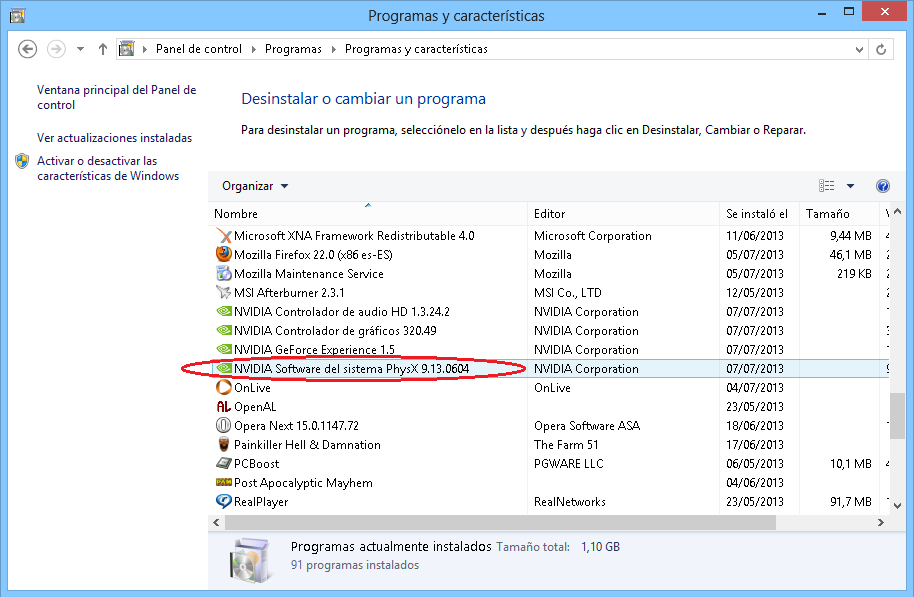Go up one folder level
The width and height of the screenshot is (914, 597).
click(103, 49)
